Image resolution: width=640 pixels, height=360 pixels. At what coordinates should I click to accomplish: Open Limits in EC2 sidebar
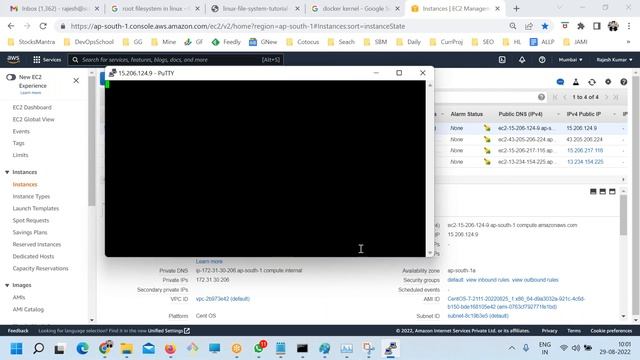tap(20, 155)
